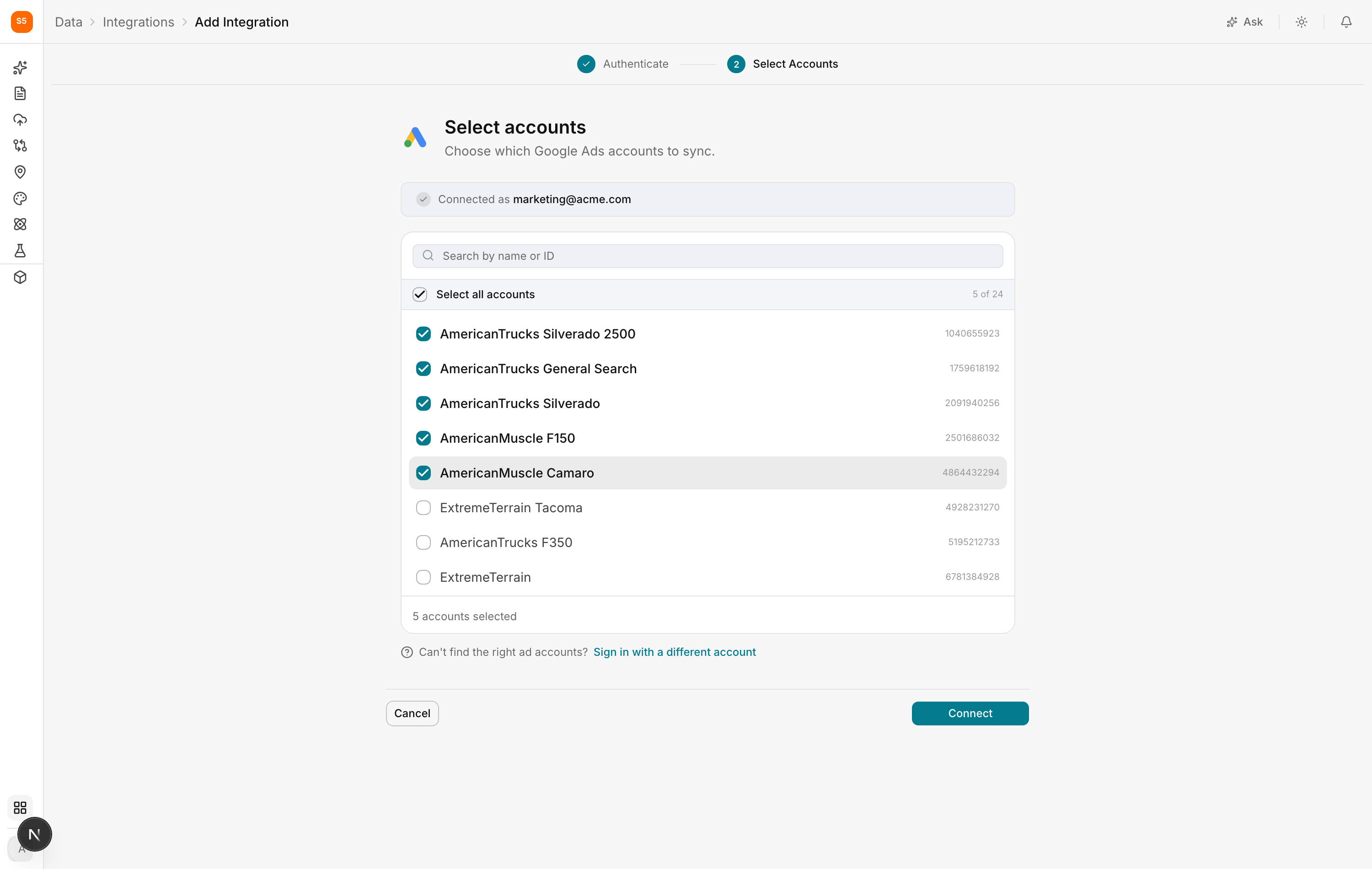Toggle the light/dark theme sun icon
1372x869 pixels.
pos(1302,21)
